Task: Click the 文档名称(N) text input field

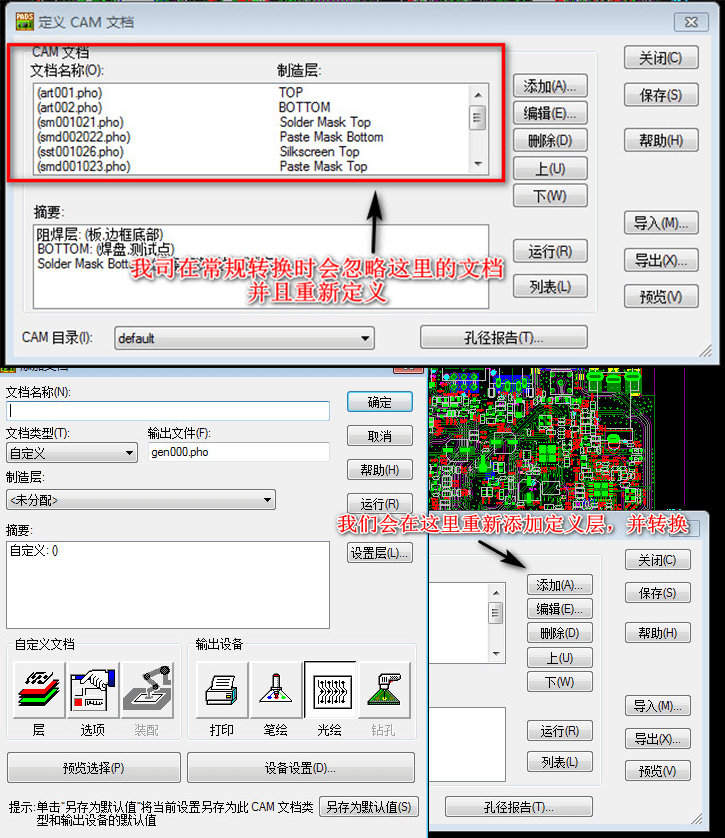Action: [168, 410]
